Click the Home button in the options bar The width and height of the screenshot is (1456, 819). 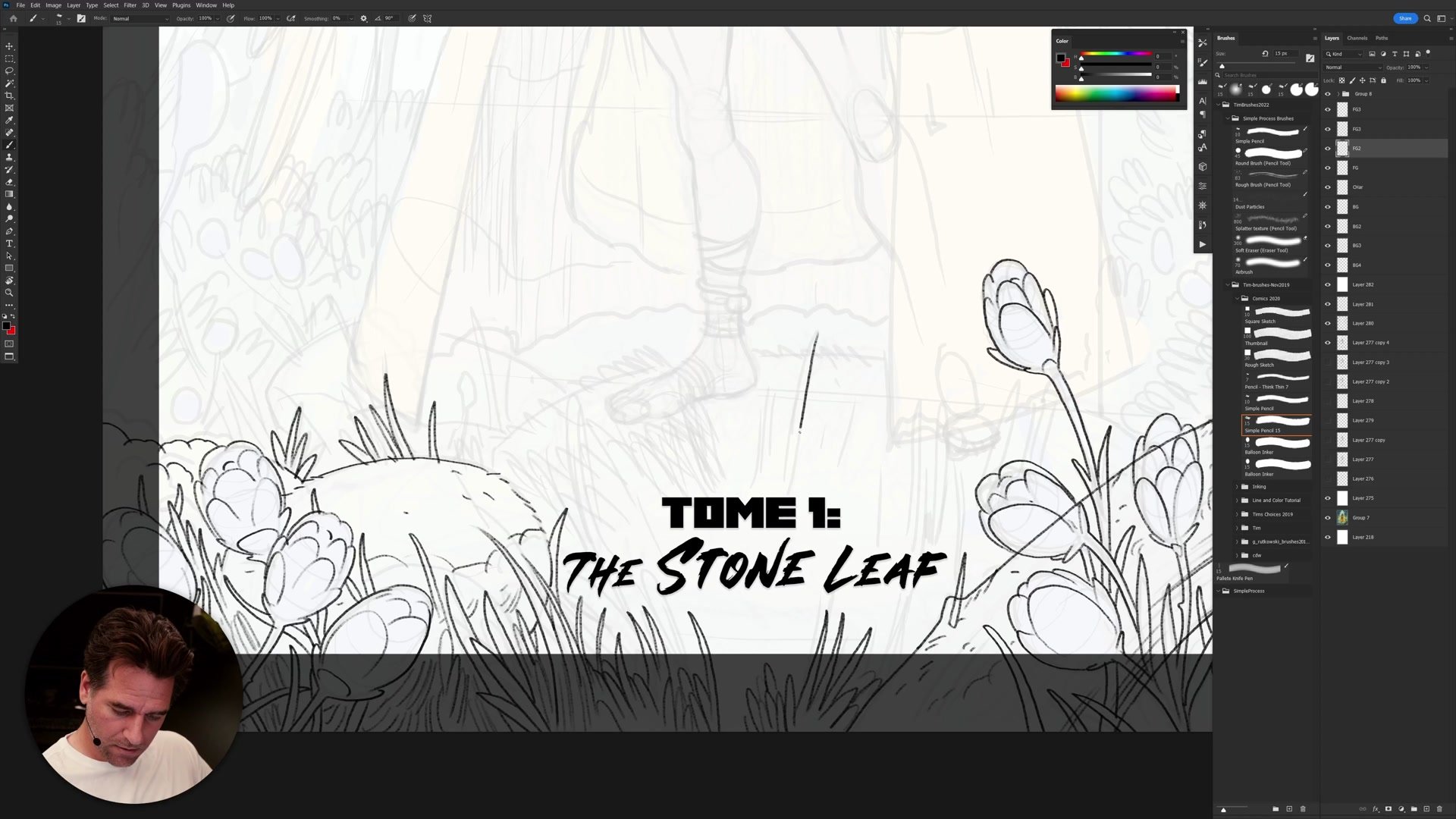(x=12, y=18)
